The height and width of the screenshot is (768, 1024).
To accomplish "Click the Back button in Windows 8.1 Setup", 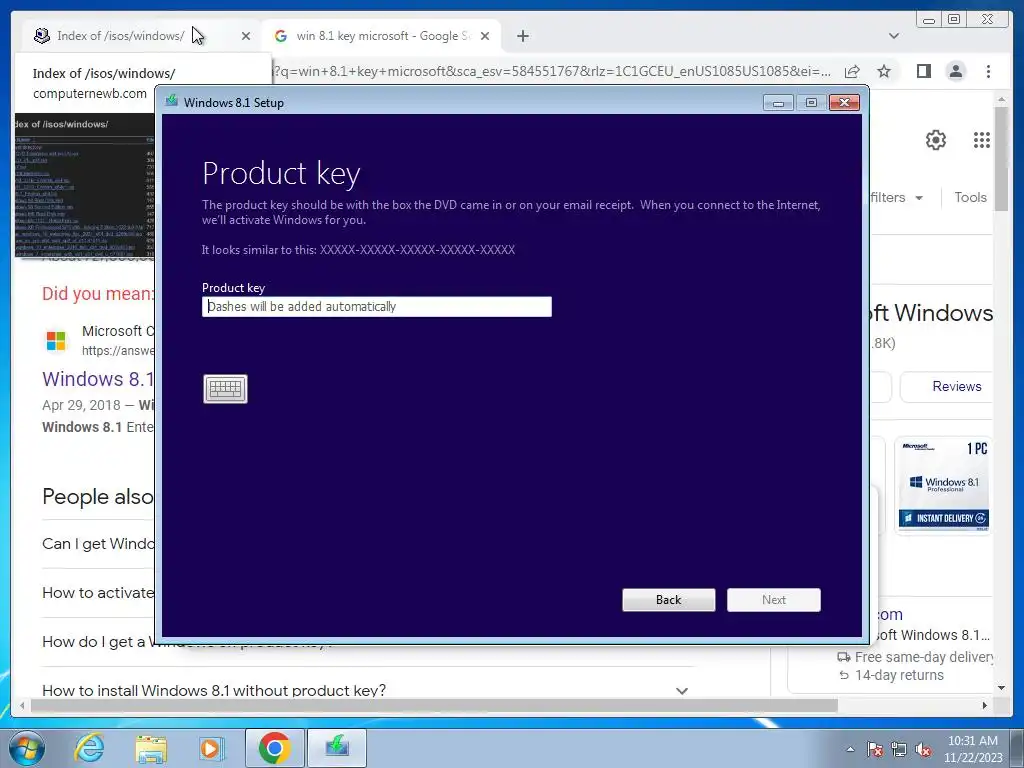I will [669, 600].
